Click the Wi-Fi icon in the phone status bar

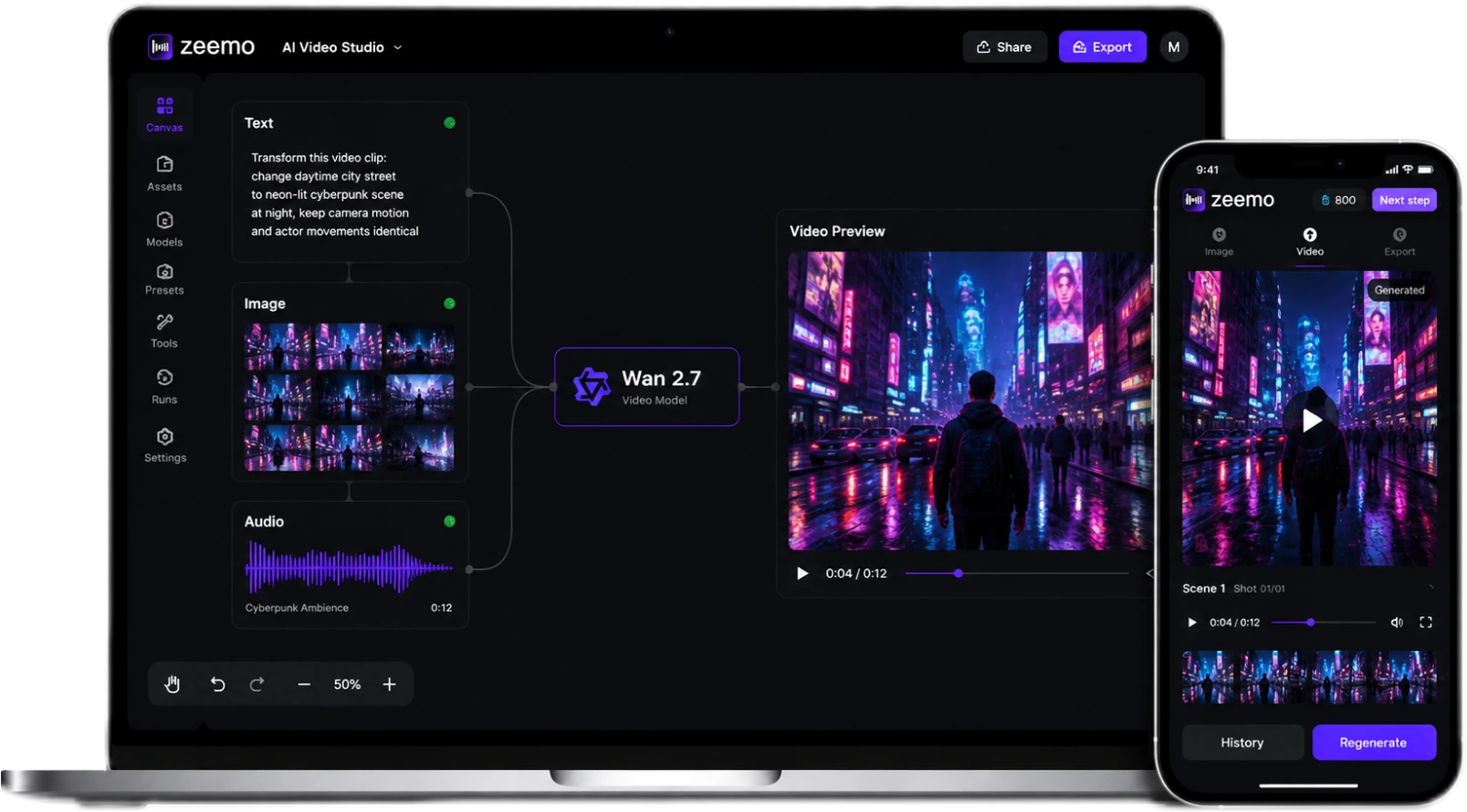[1408, 170]
